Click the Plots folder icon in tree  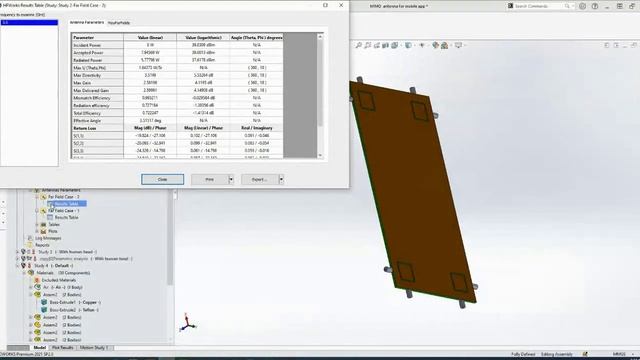pyautogui.click(x=43, y=231)
